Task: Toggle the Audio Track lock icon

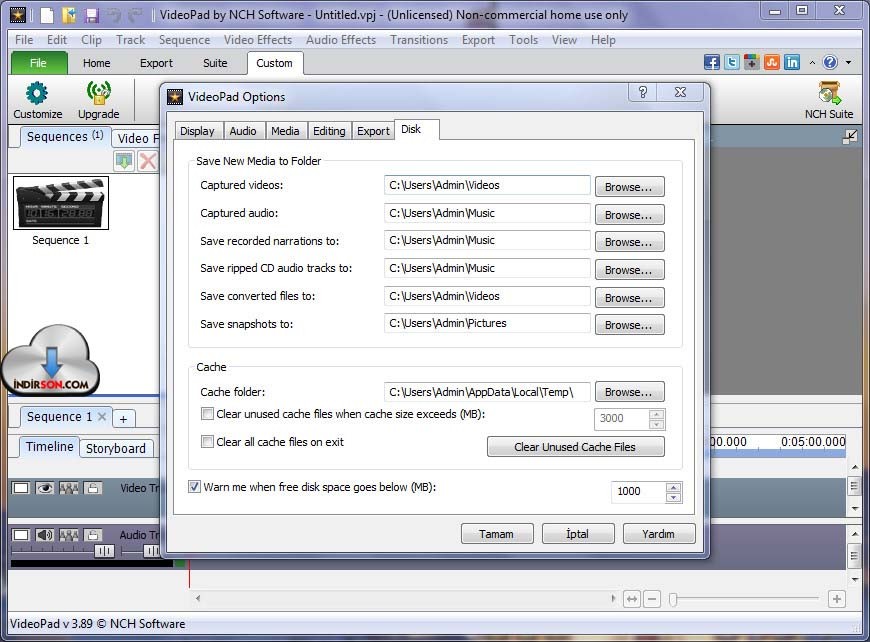Action: pyautogui.click(x=93, y=535)
